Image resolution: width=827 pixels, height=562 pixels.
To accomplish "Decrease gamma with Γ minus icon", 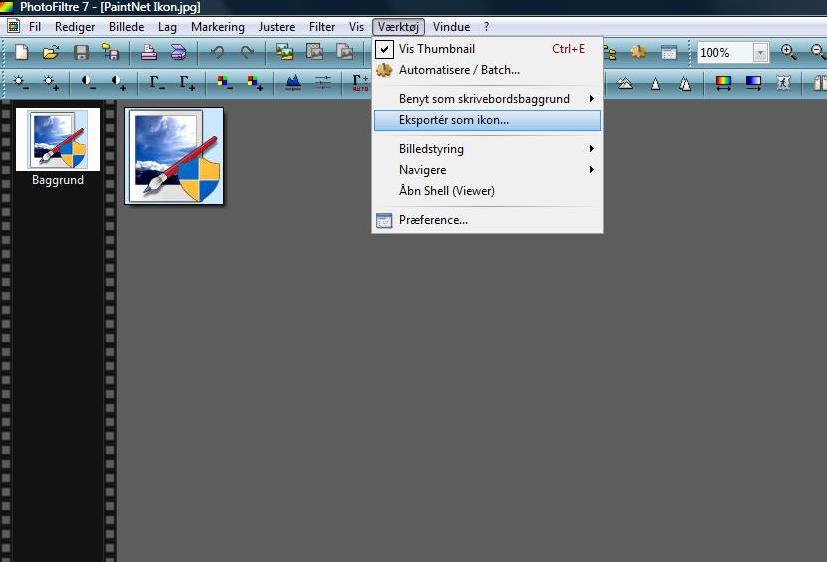I will click(x=157, y=83).
